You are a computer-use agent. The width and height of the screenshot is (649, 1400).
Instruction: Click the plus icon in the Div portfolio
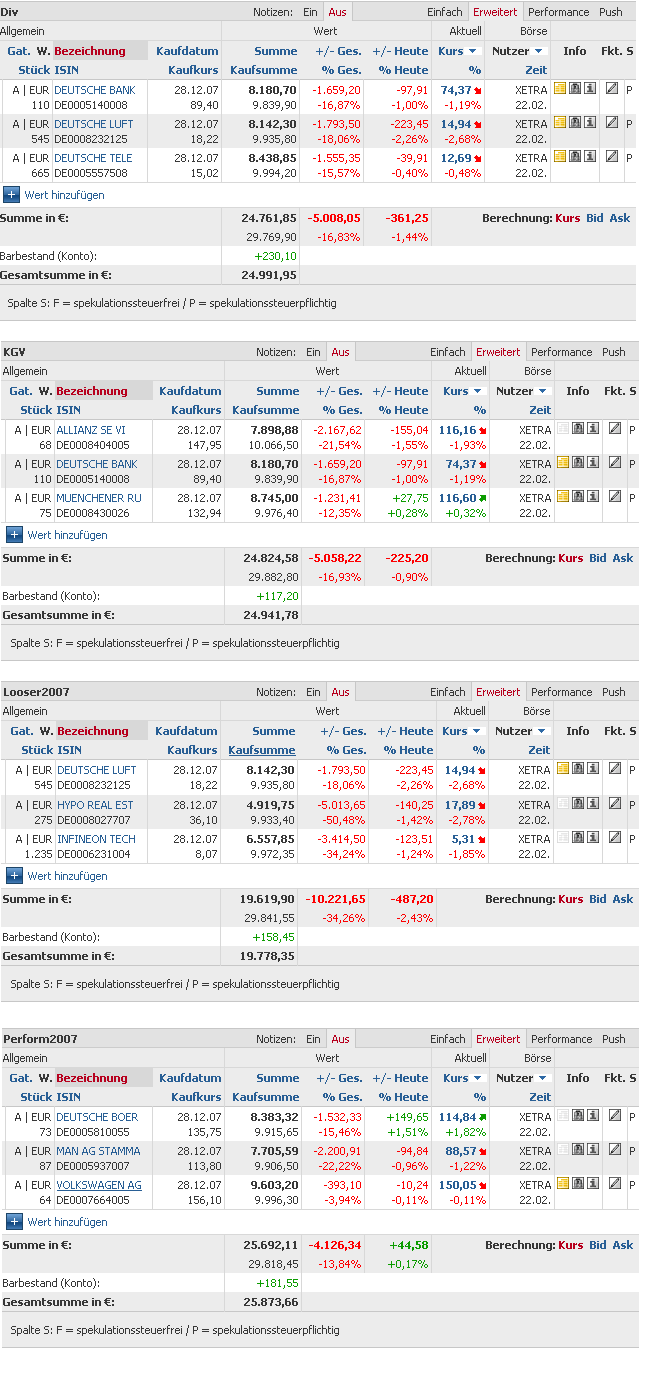point(11,195)
